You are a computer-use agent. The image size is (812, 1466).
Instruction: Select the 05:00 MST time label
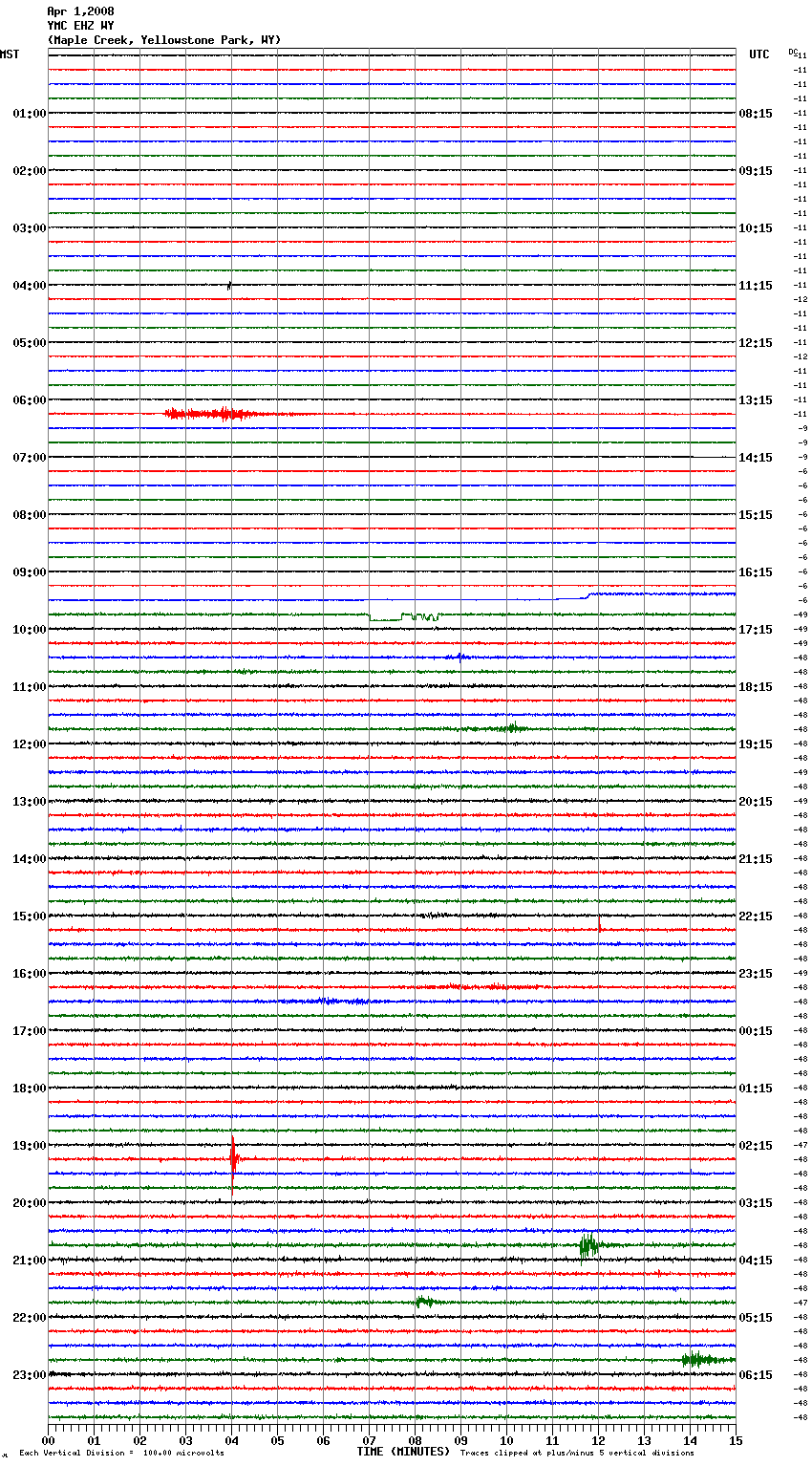[30, 343]
